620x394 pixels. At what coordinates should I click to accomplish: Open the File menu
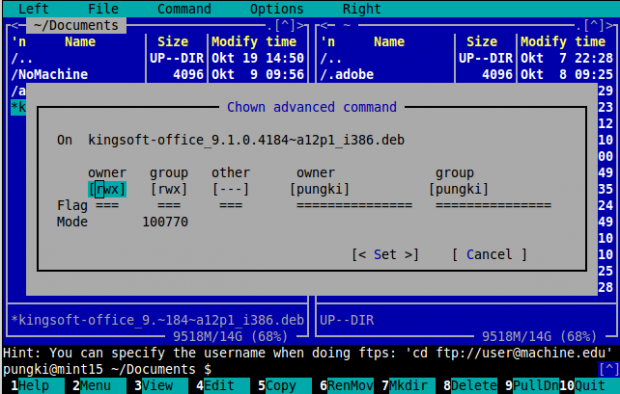tap(103, 9)
